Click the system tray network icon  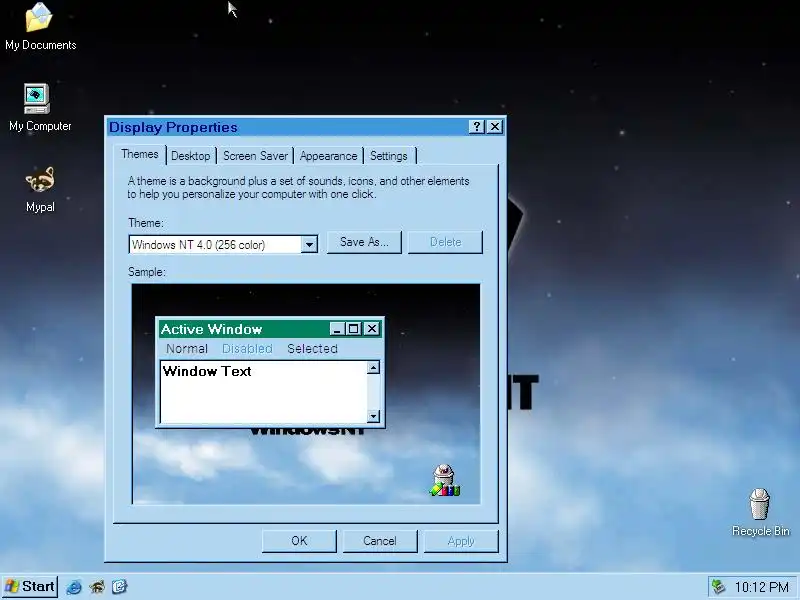tap(718, 587)
